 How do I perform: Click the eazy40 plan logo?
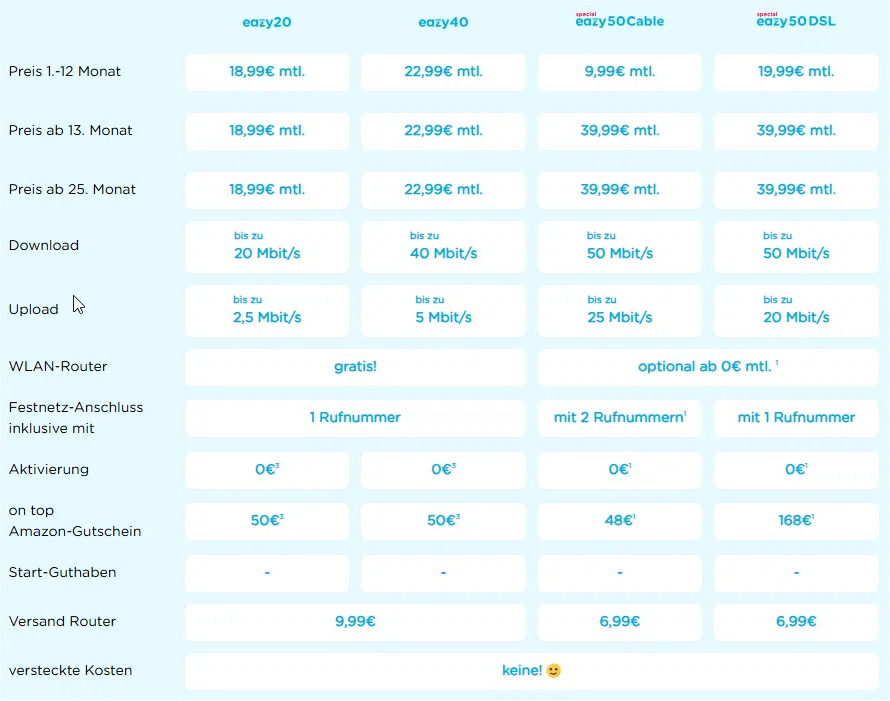tap(443, 22)
